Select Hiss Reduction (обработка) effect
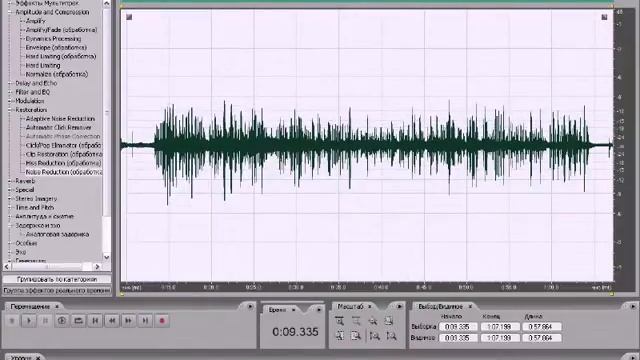The image size is (640, 360). click(63, 163)
